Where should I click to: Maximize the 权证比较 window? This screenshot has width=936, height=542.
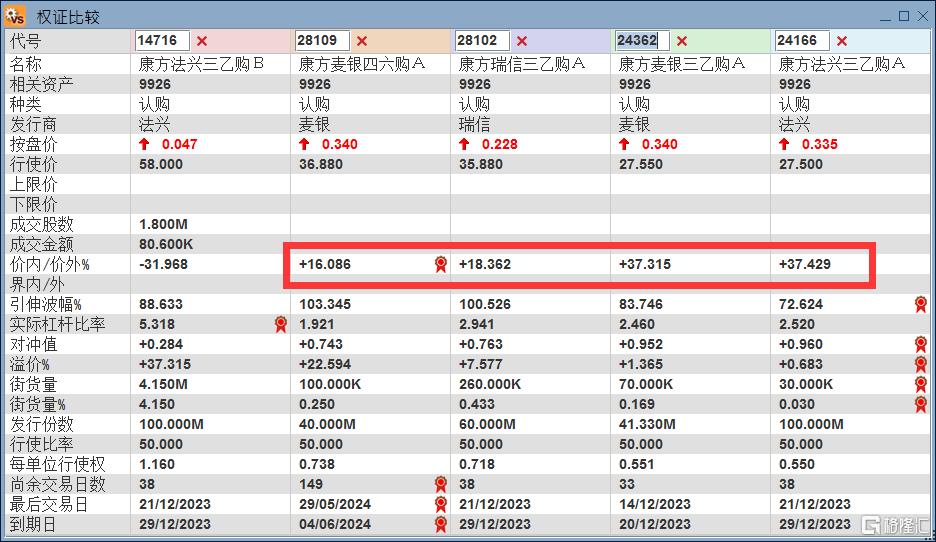(x=904, y=16)
